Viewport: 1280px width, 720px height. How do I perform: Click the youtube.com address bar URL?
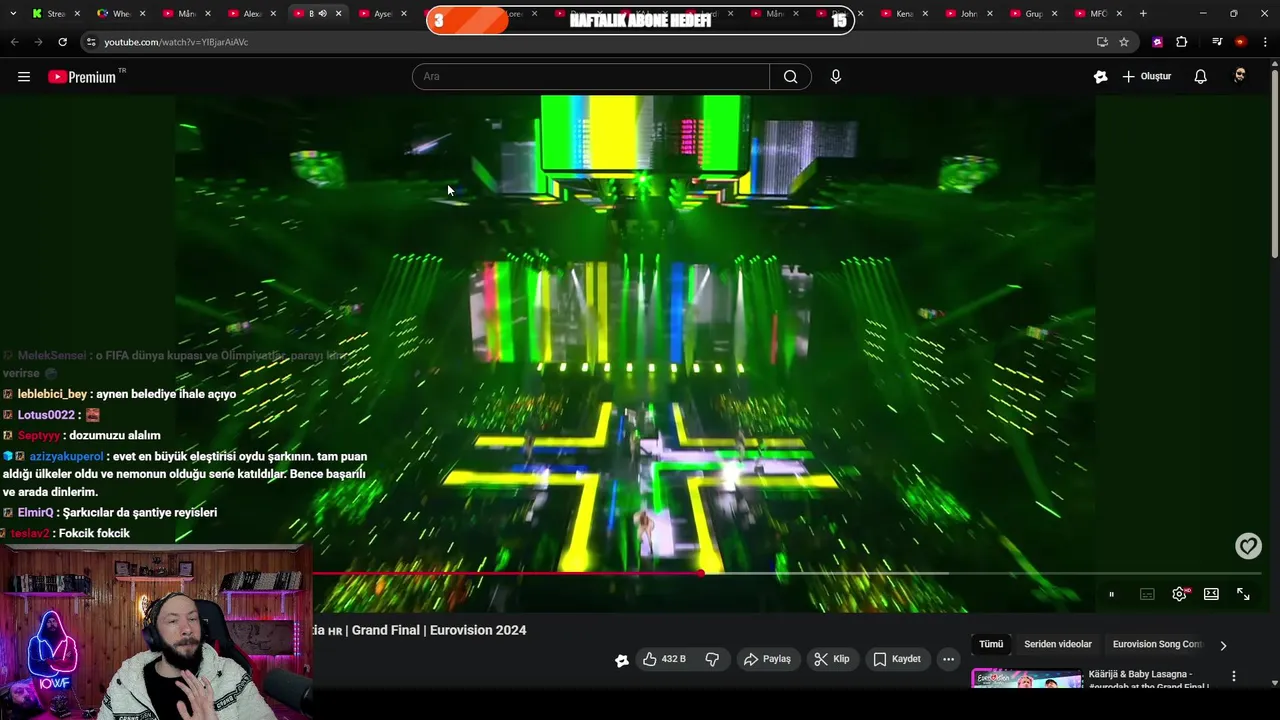(176, 42)
